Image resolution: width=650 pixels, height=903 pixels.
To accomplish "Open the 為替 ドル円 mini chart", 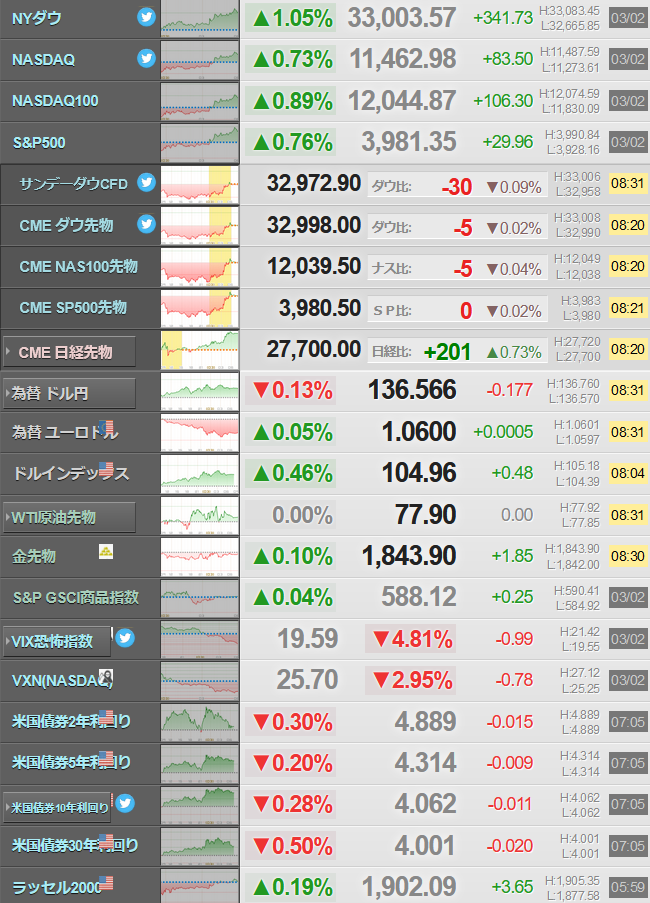I will (200, 391).
